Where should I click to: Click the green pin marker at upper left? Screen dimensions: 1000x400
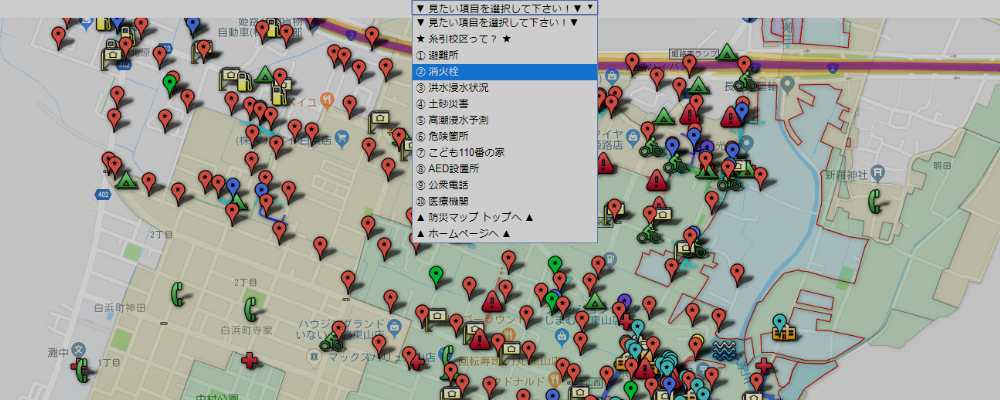click(x=170, y=82)
